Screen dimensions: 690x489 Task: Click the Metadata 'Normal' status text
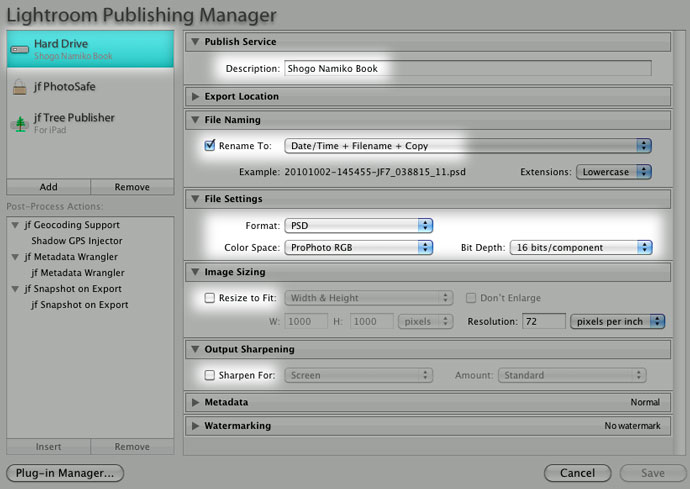[645, 402]
